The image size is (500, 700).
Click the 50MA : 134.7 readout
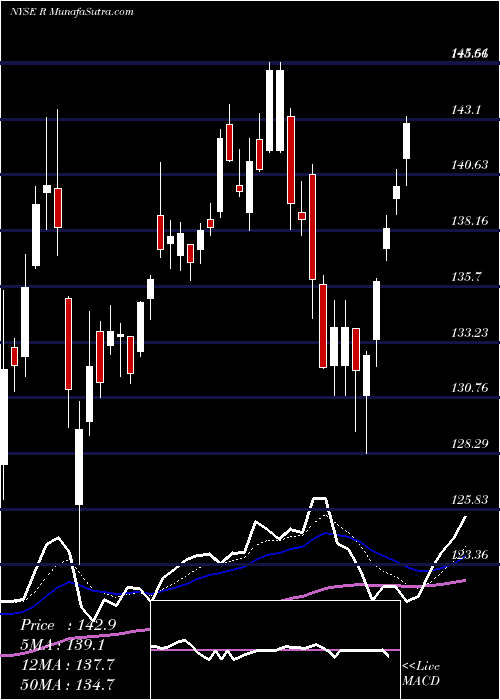pos(67,684)
